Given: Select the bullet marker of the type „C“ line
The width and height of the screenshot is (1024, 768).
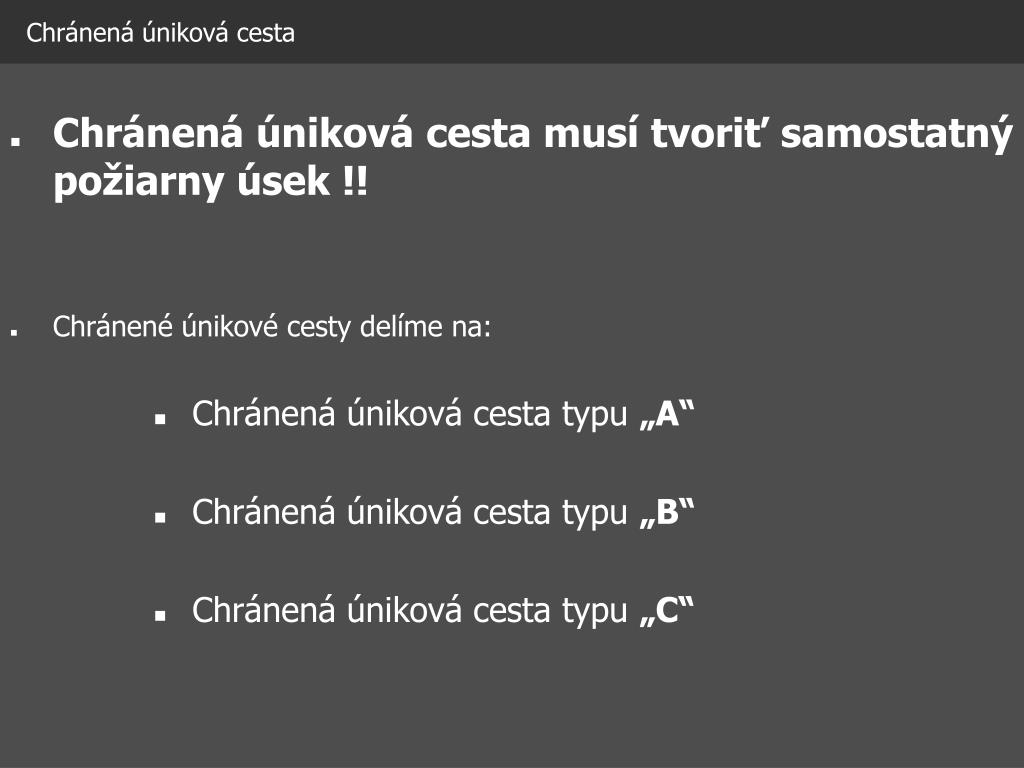Looking at the screenshot, I should coord(160,615).
